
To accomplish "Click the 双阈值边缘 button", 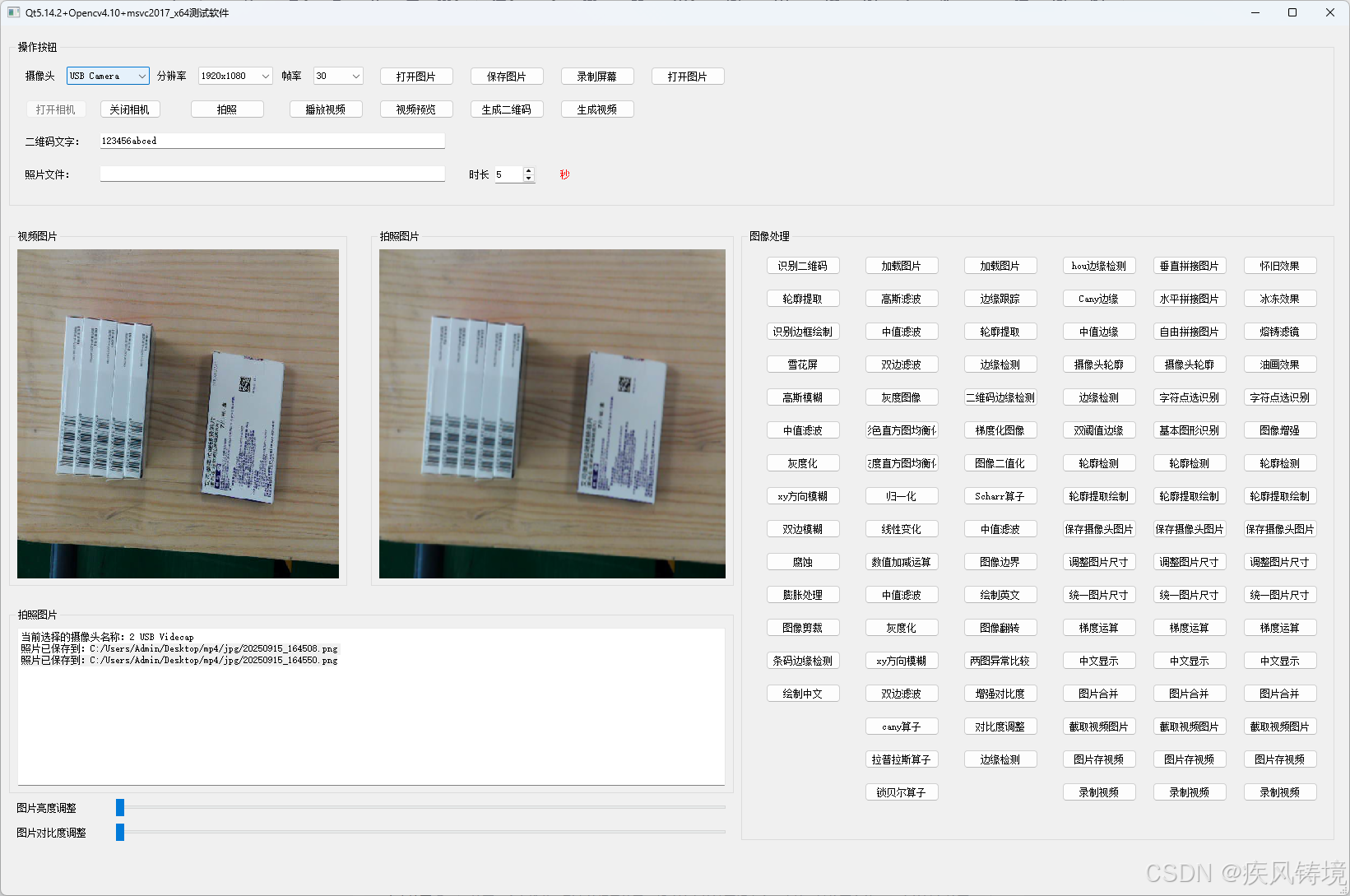I will click(1099, 430).
